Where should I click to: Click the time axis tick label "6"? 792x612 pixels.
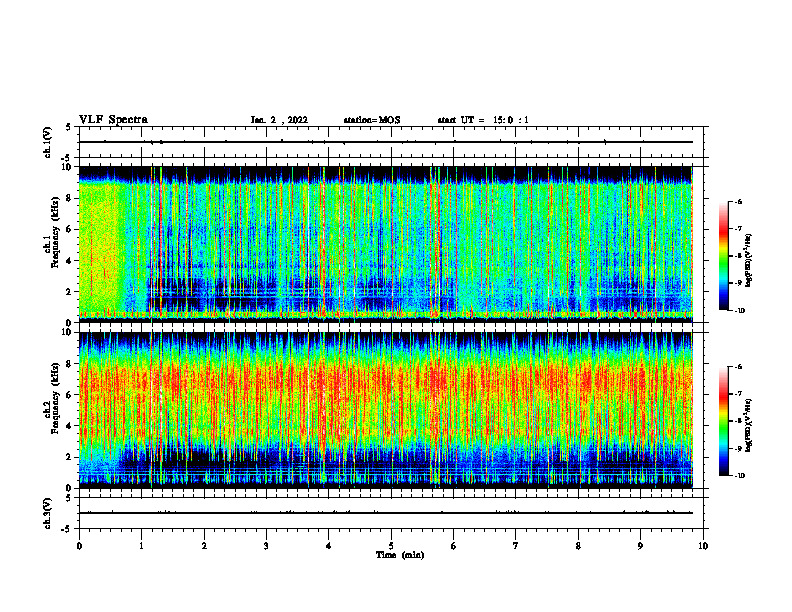pyautogui.click(x=454, y=546)
